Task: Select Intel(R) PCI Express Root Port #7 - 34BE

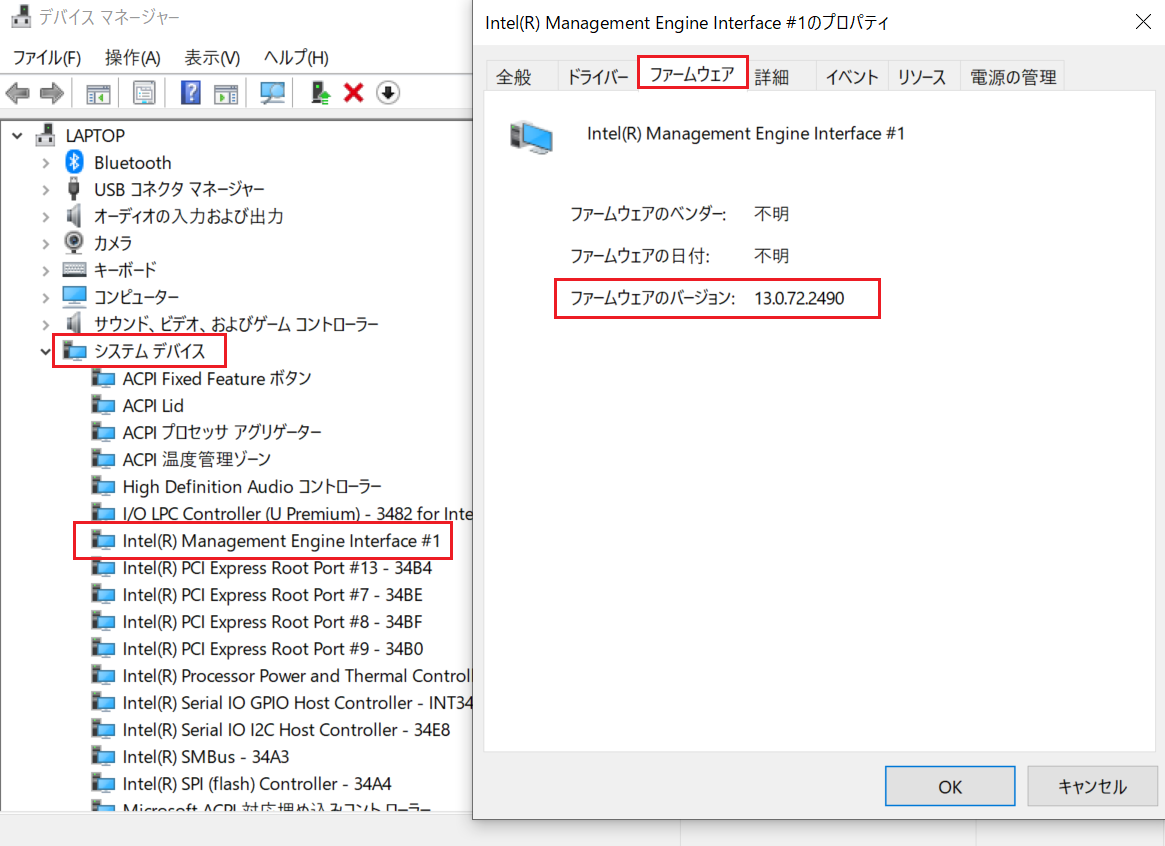Action: coord(273,594)
